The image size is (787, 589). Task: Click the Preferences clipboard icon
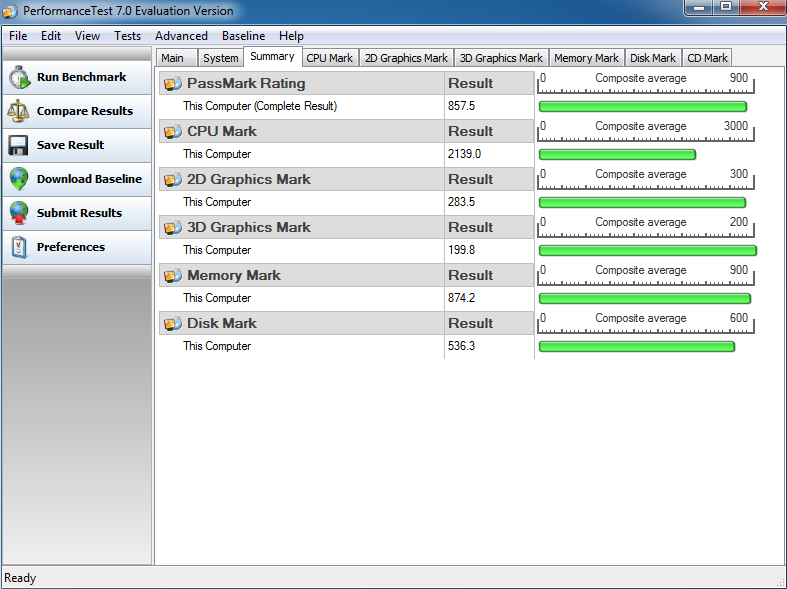coord(19,247)
